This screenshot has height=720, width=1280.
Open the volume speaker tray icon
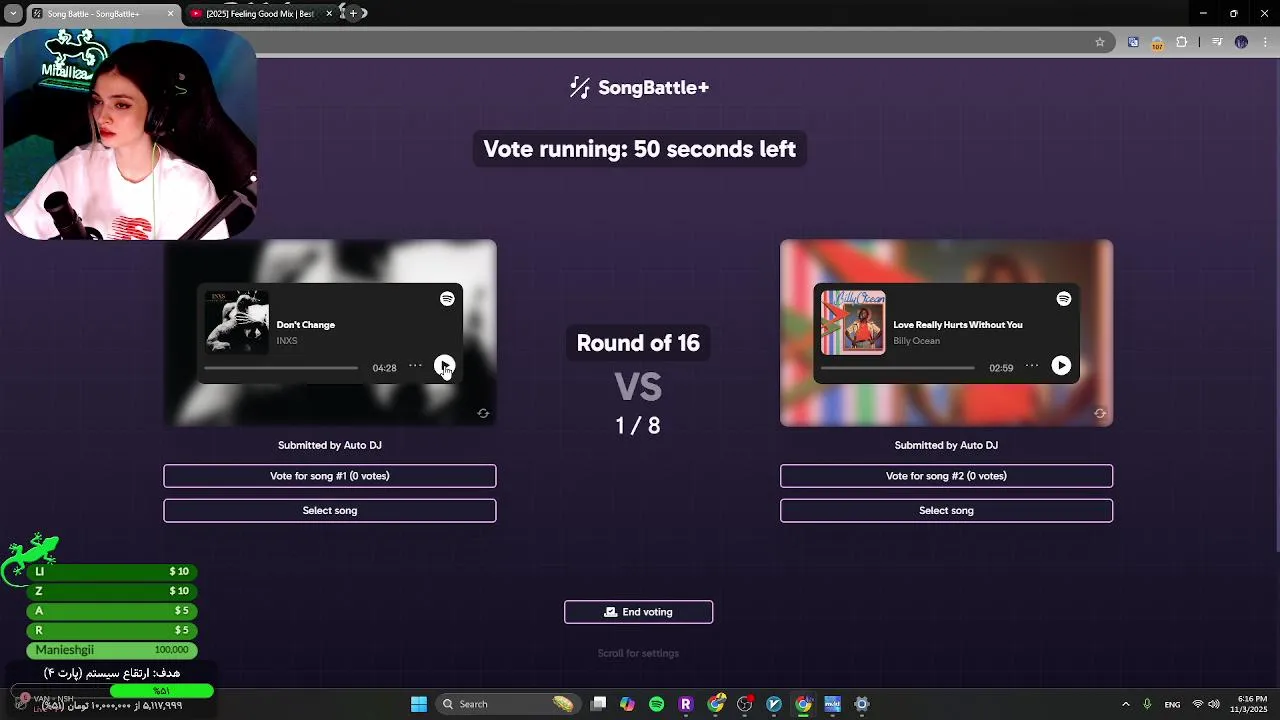(x=1213, y=704)
